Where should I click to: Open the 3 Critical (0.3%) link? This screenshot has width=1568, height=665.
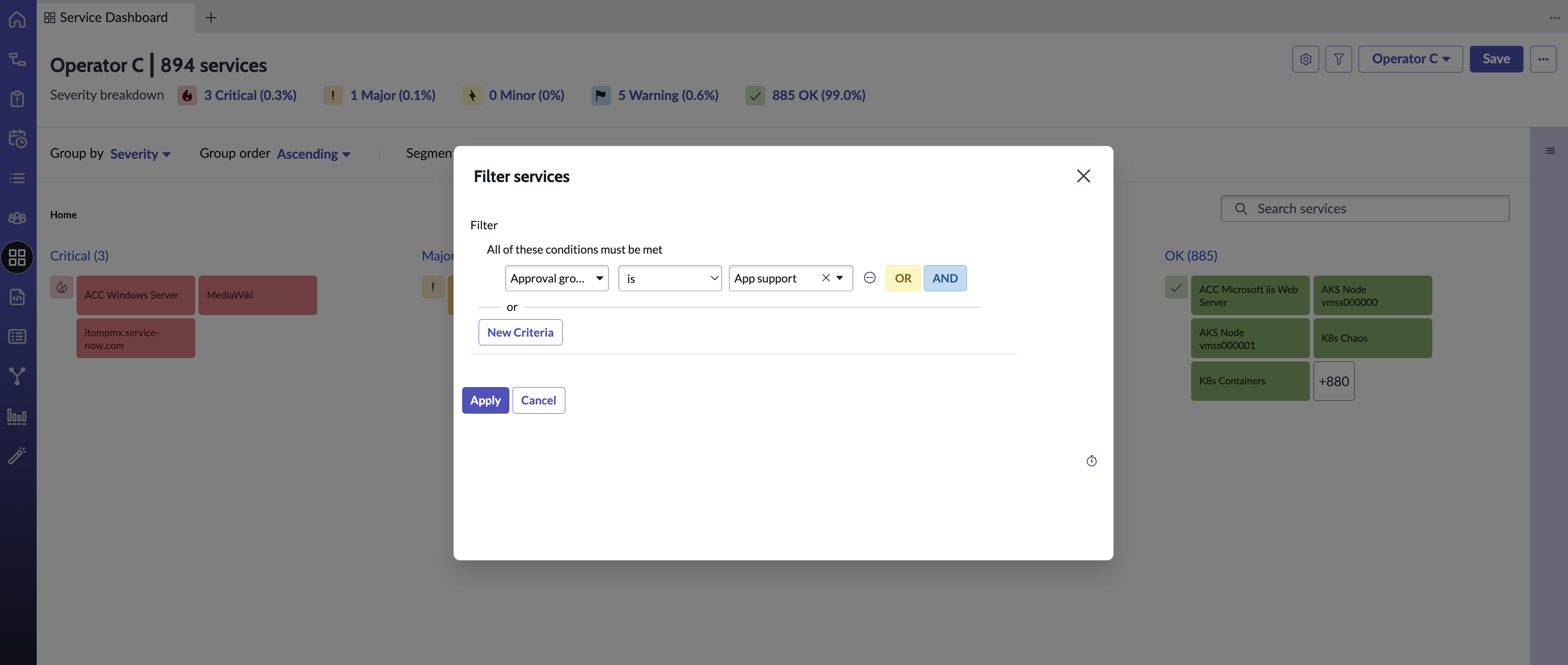250,95
